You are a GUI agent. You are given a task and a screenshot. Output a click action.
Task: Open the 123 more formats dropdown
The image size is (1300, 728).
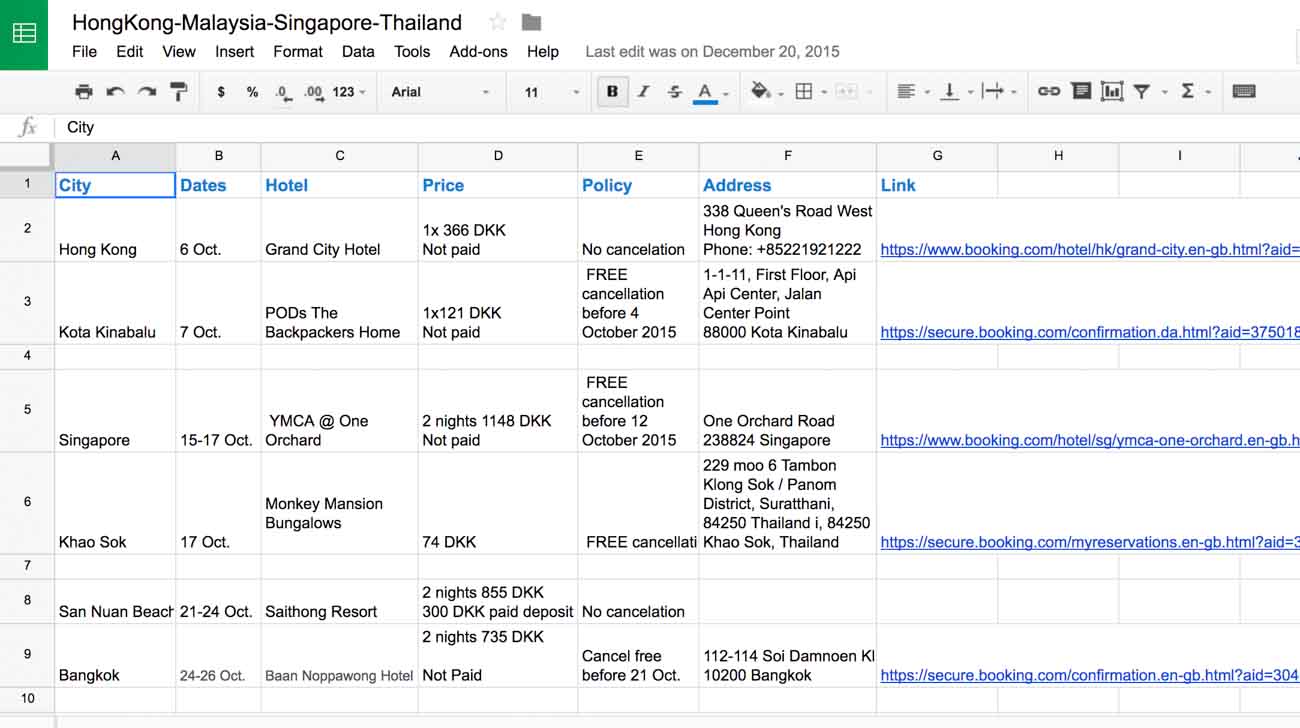349,92
